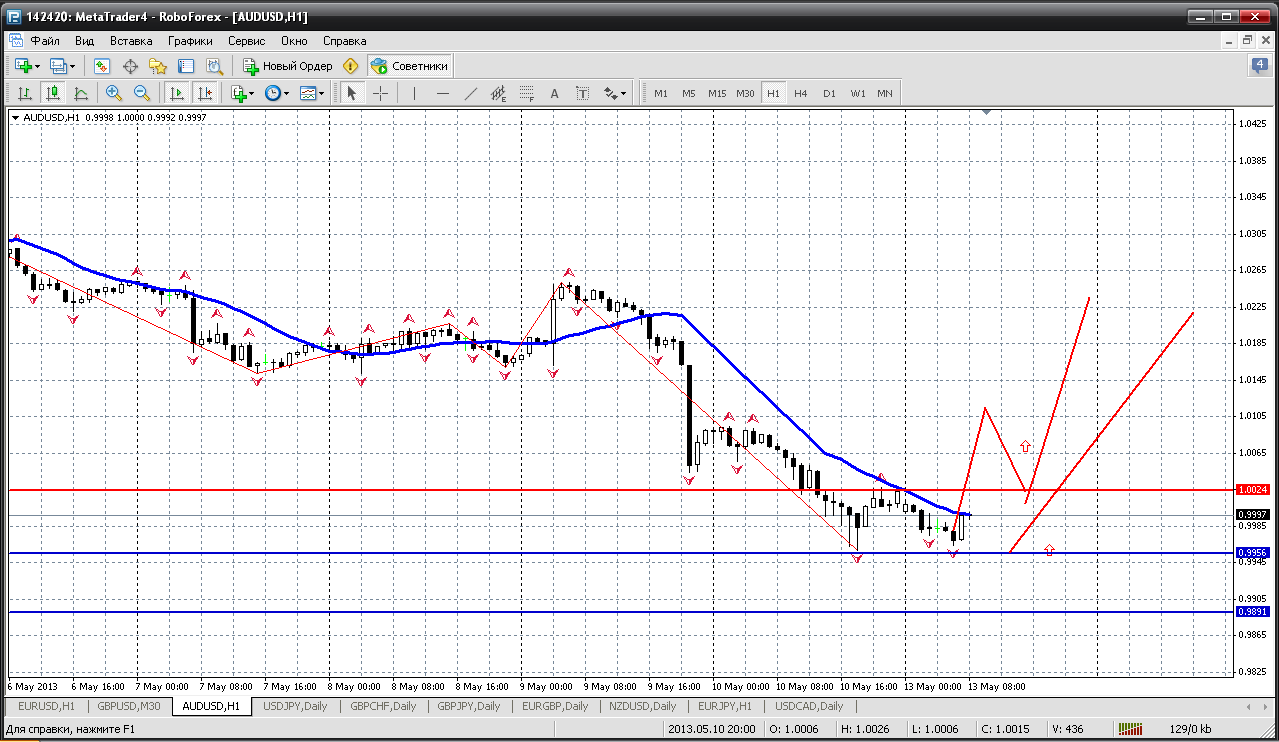Select the Trendline drawing tool
Viewport: 1279px width, 742px height.
(470, 93)
